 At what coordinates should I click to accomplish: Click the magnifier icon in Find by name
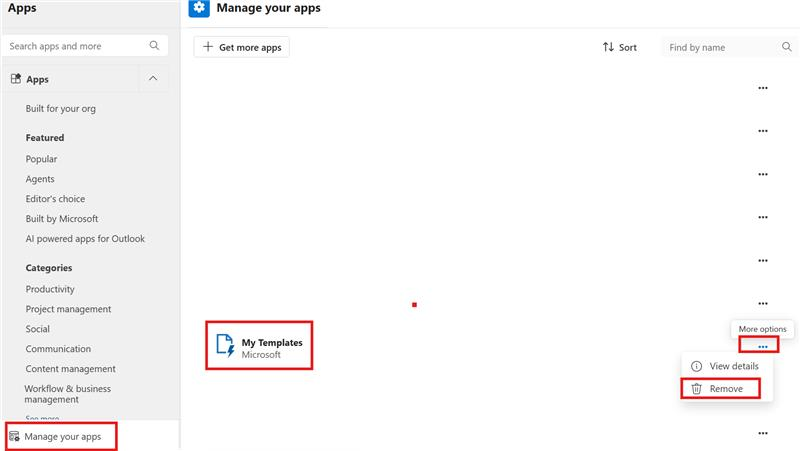[x=786, y=47]
